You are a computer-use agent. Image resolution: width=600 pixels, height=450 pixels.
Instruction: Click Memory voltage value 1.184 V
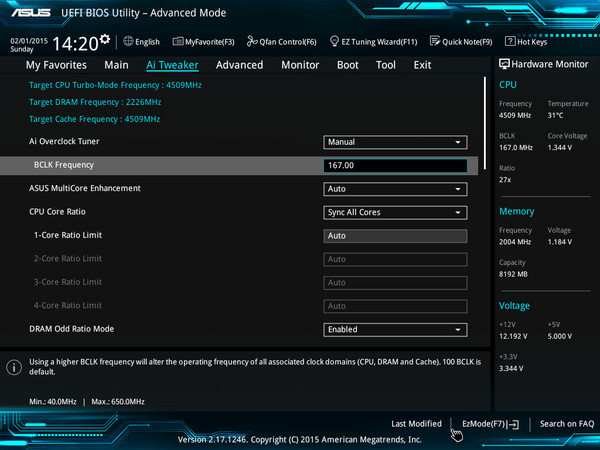[x=559, y=242]
